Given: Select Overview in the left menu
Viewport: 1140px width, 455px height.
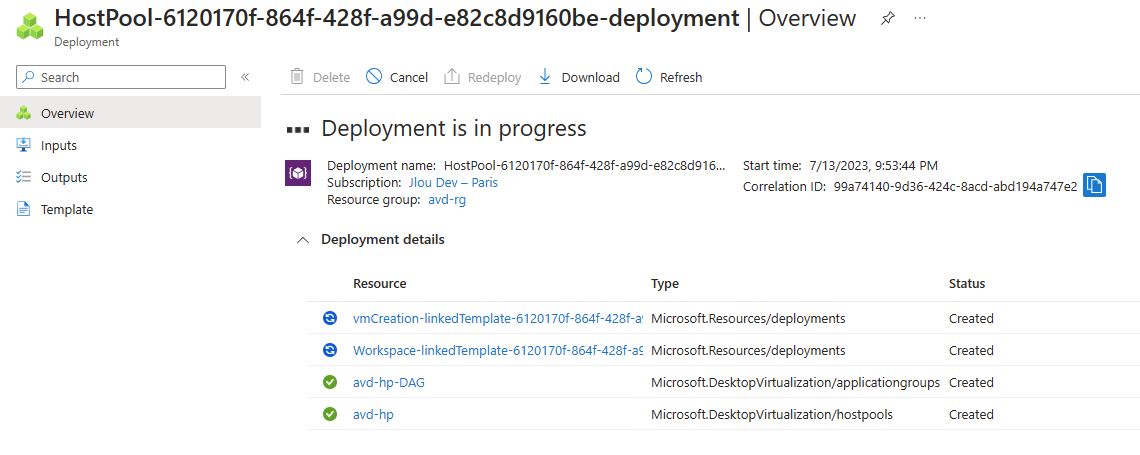Looking at the screenshot, I should pyautogui.click(x=130, y=113).
